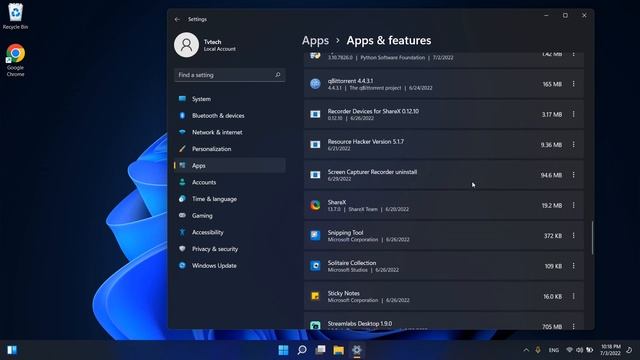Click the 165 MB size of qBittorrent
Viewport: 640px width, 360px height.
click(x=552, y=84)
